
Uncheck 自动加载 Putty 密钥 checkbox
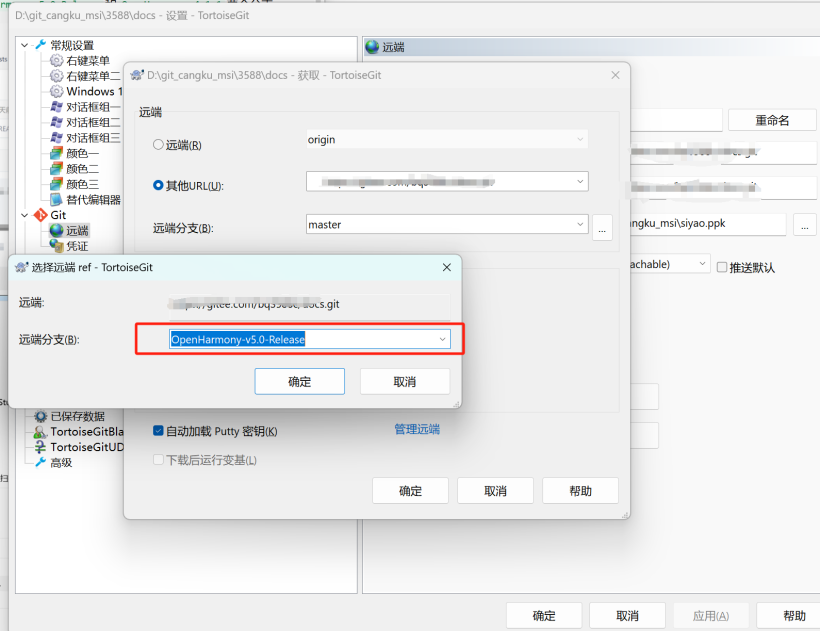(x=158, y=430)
